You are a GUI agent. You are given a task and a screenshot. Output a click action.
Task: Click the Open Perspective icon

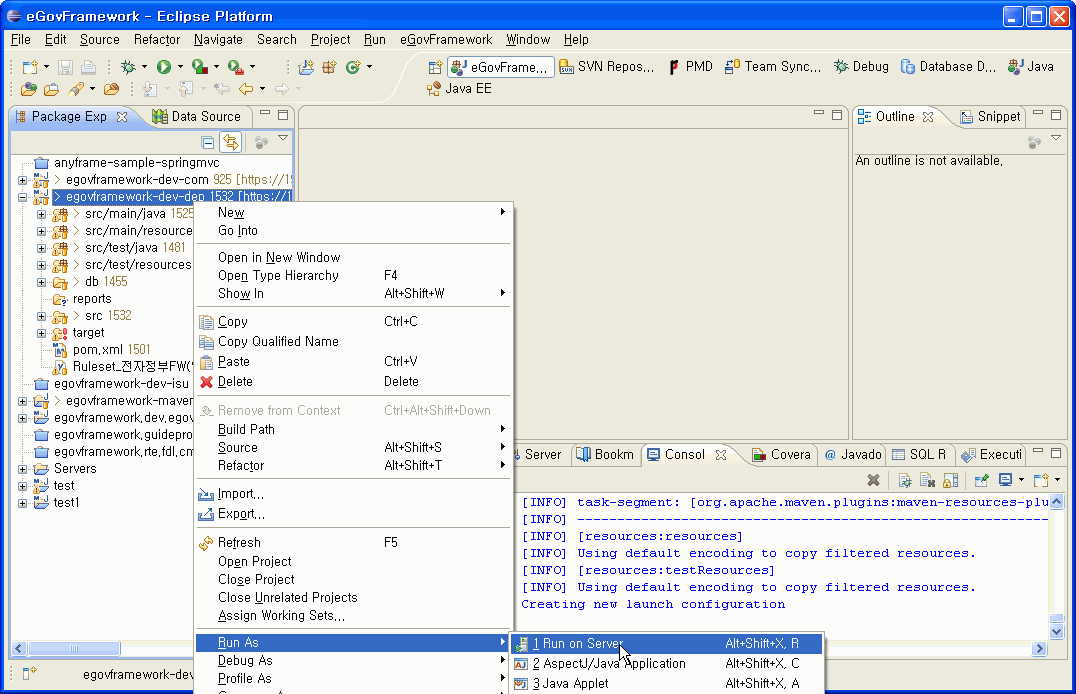435,67
